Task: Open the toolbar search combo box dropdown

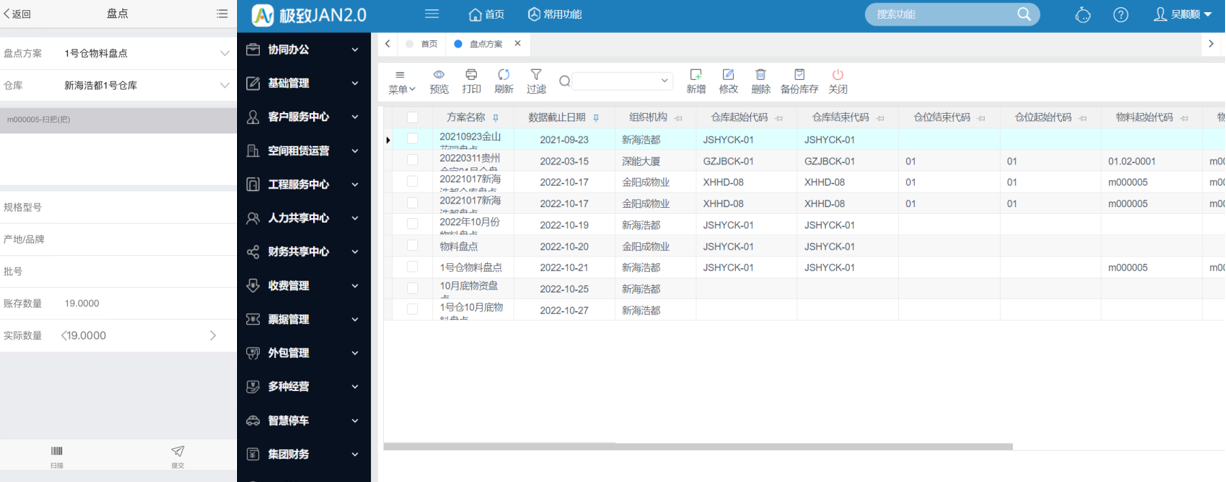Action: tap(666, 81)
